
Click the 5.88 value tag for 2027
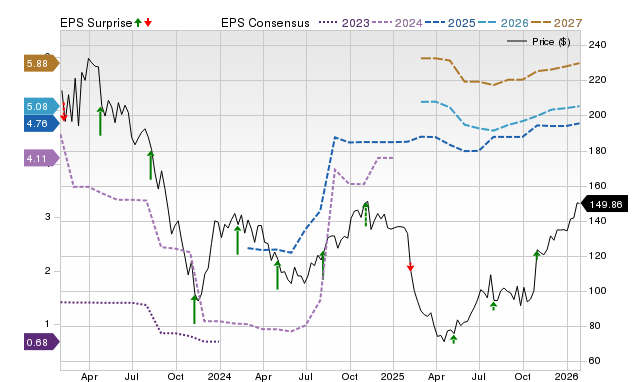(x=42, y=63)
